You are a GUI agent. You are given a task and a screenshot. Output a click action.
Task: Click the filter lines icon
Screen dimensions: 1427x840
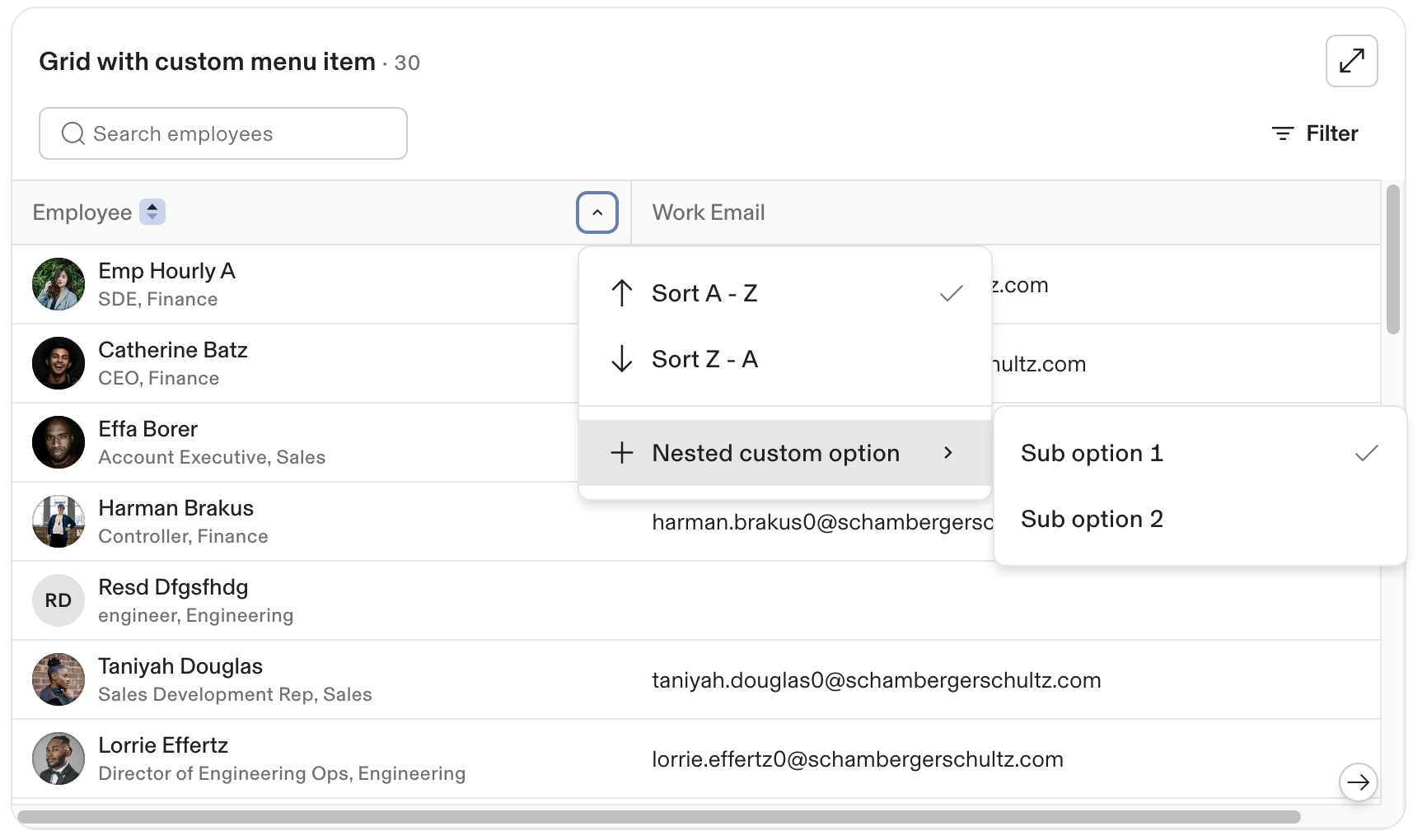[1282, 133]
